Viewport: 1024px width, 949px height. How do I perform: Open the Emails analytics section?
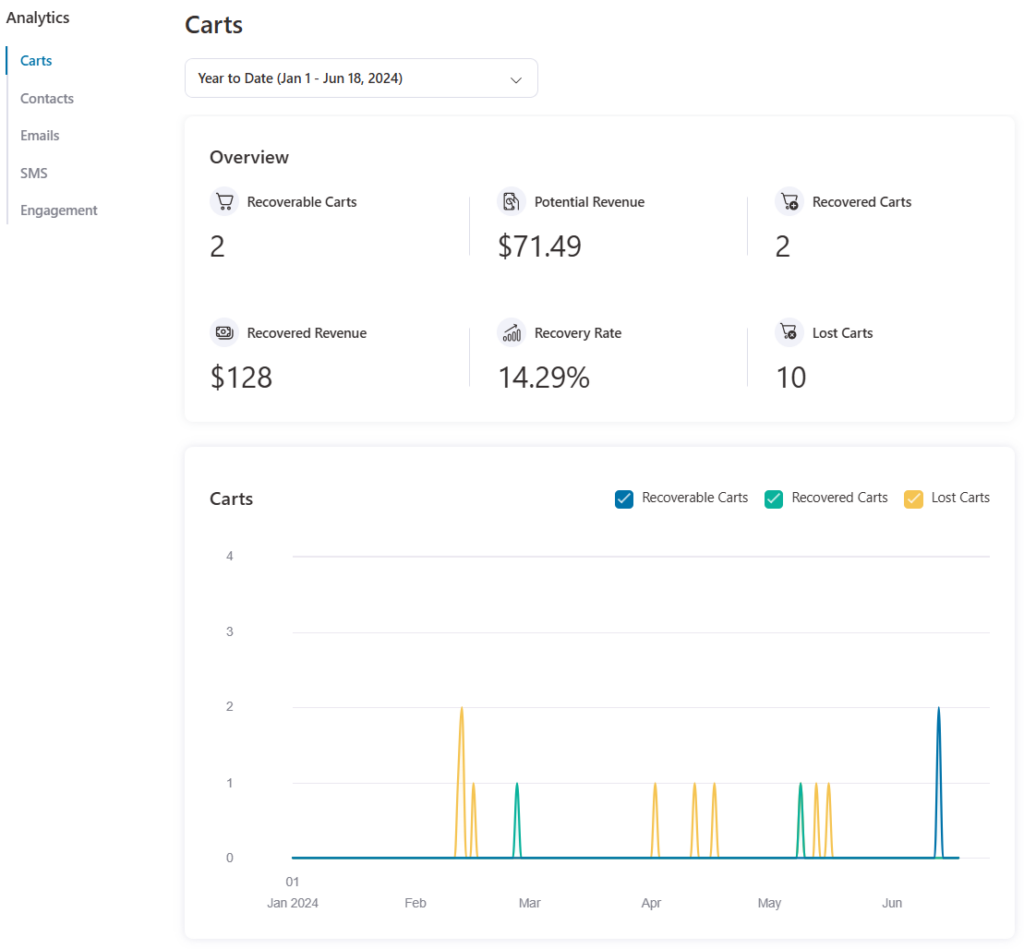click(x=39, y=135)
